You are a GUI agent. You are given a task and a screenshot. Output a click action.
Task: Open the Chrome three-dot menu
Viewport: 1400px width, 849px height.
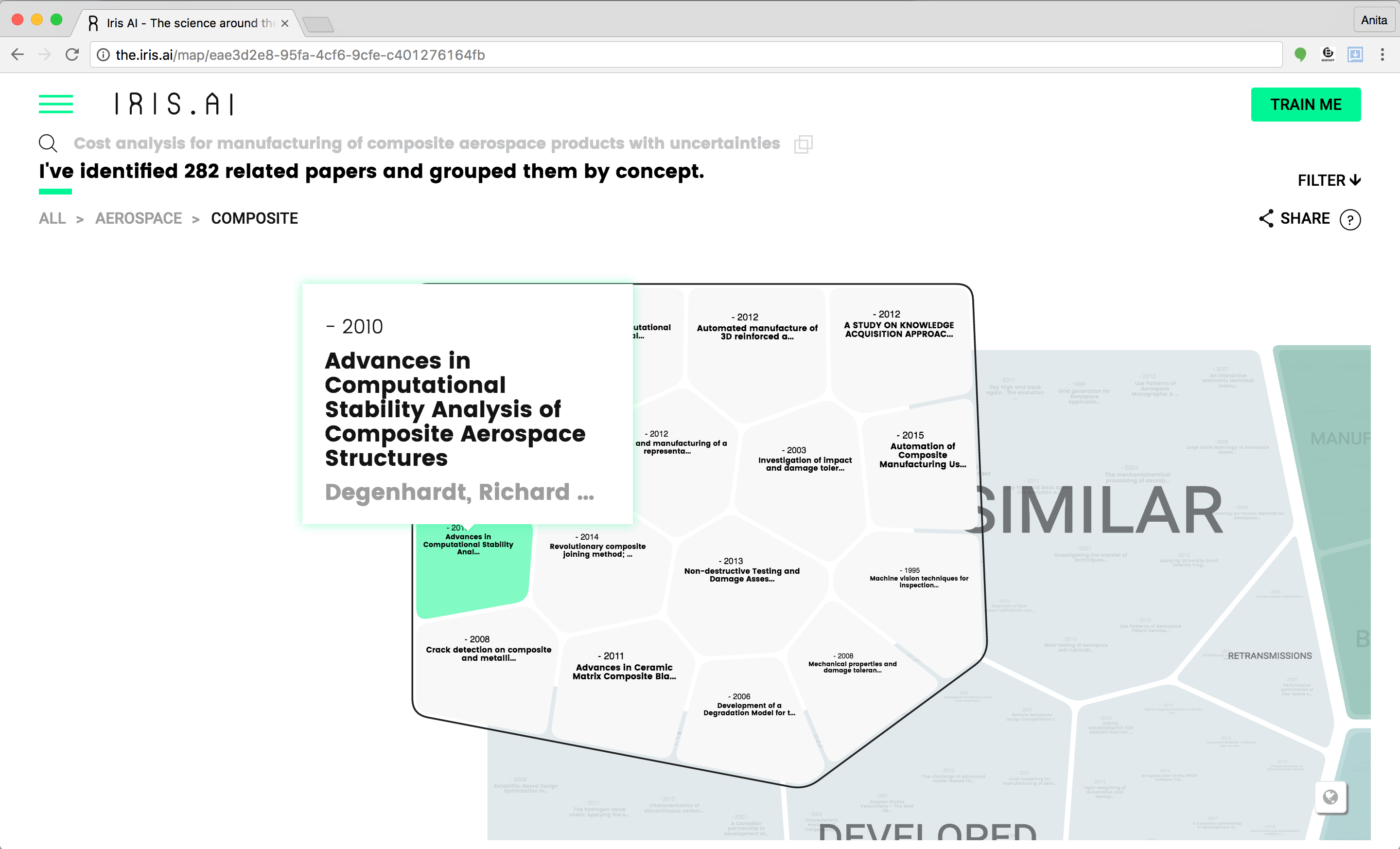1382,54
